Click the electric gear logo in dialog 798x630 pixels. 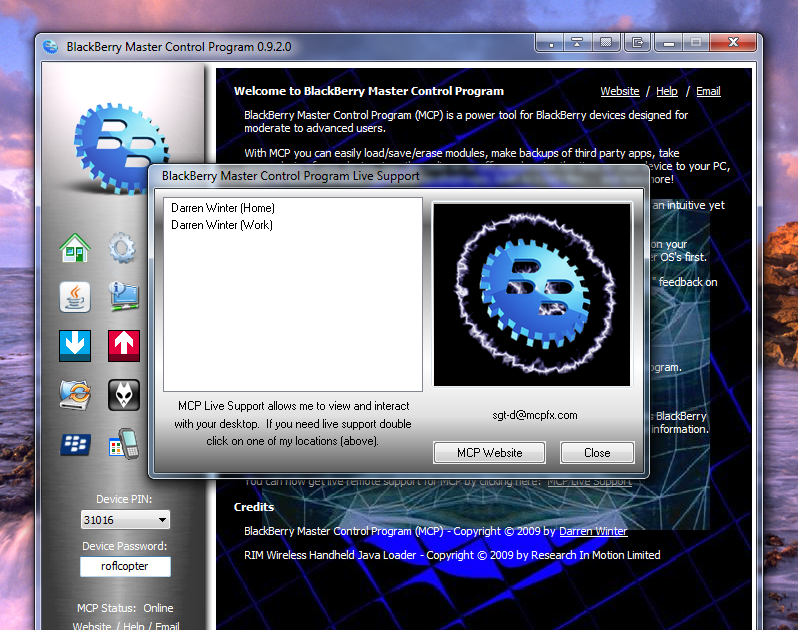532,295
